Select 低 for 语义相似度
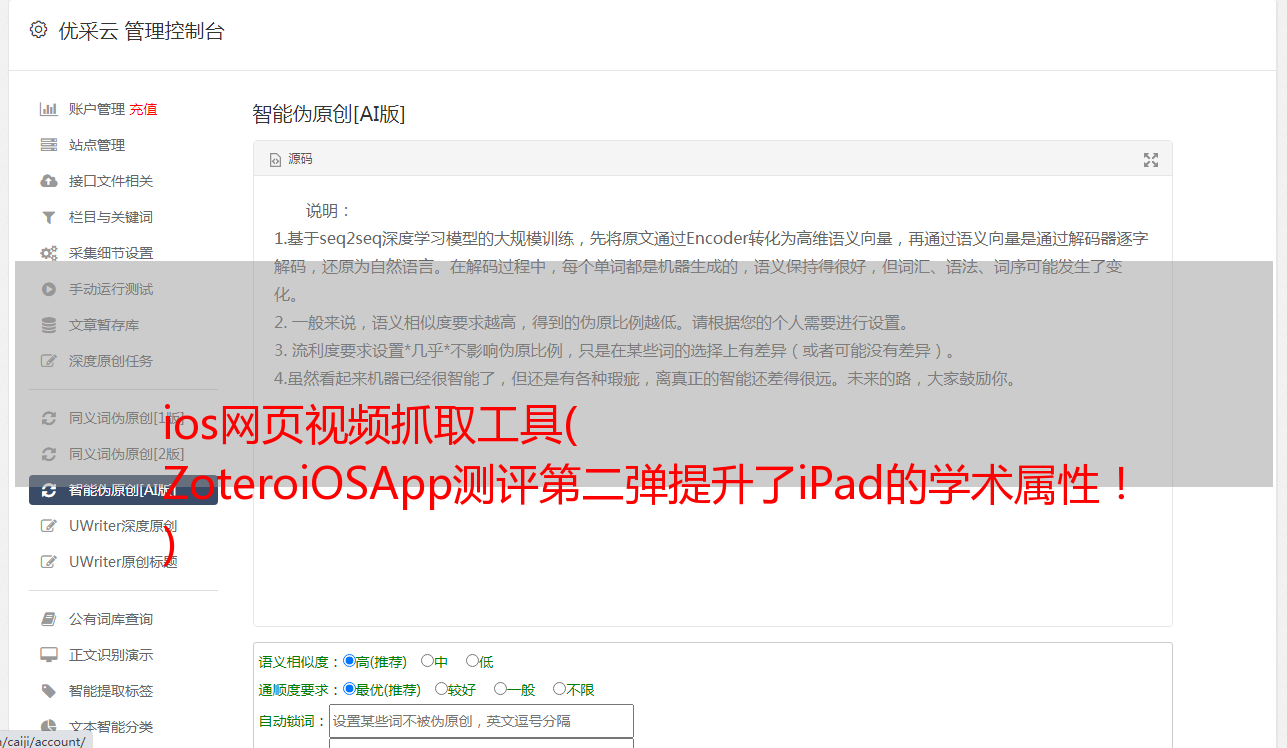 (472, 661)
